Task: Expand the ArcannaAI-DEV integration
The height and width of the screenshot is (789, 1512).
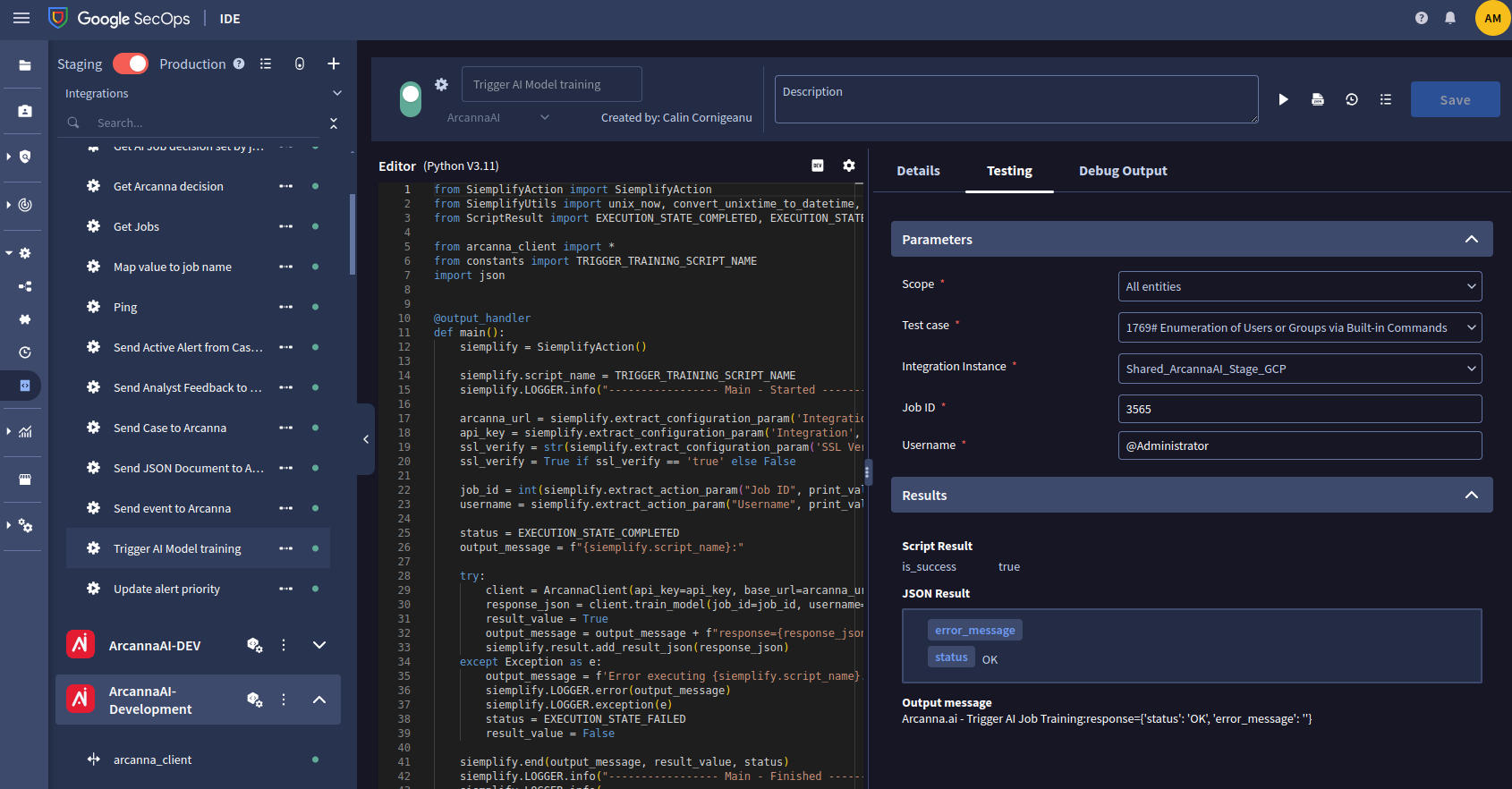Action: [x=319, y=645]
